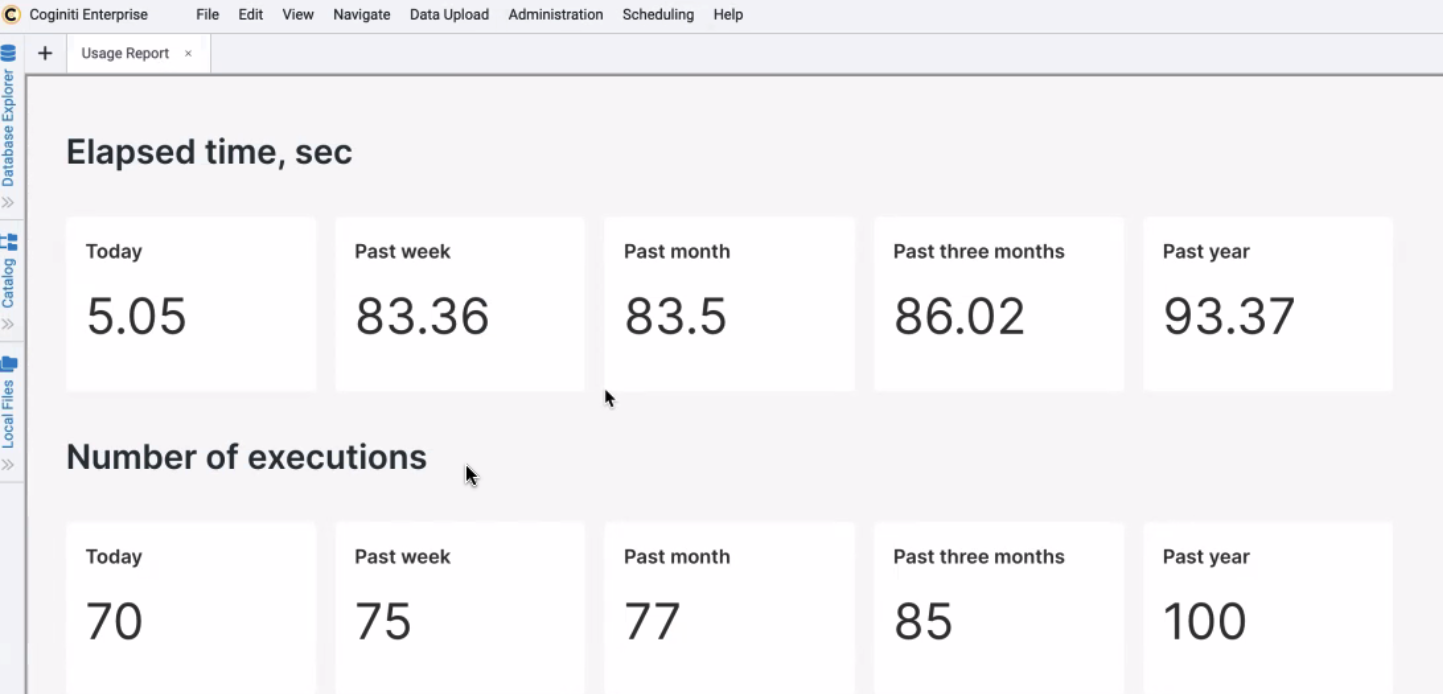Open the Local Files panel
This screenshot has width=1443, height=694.
point(9,404)
